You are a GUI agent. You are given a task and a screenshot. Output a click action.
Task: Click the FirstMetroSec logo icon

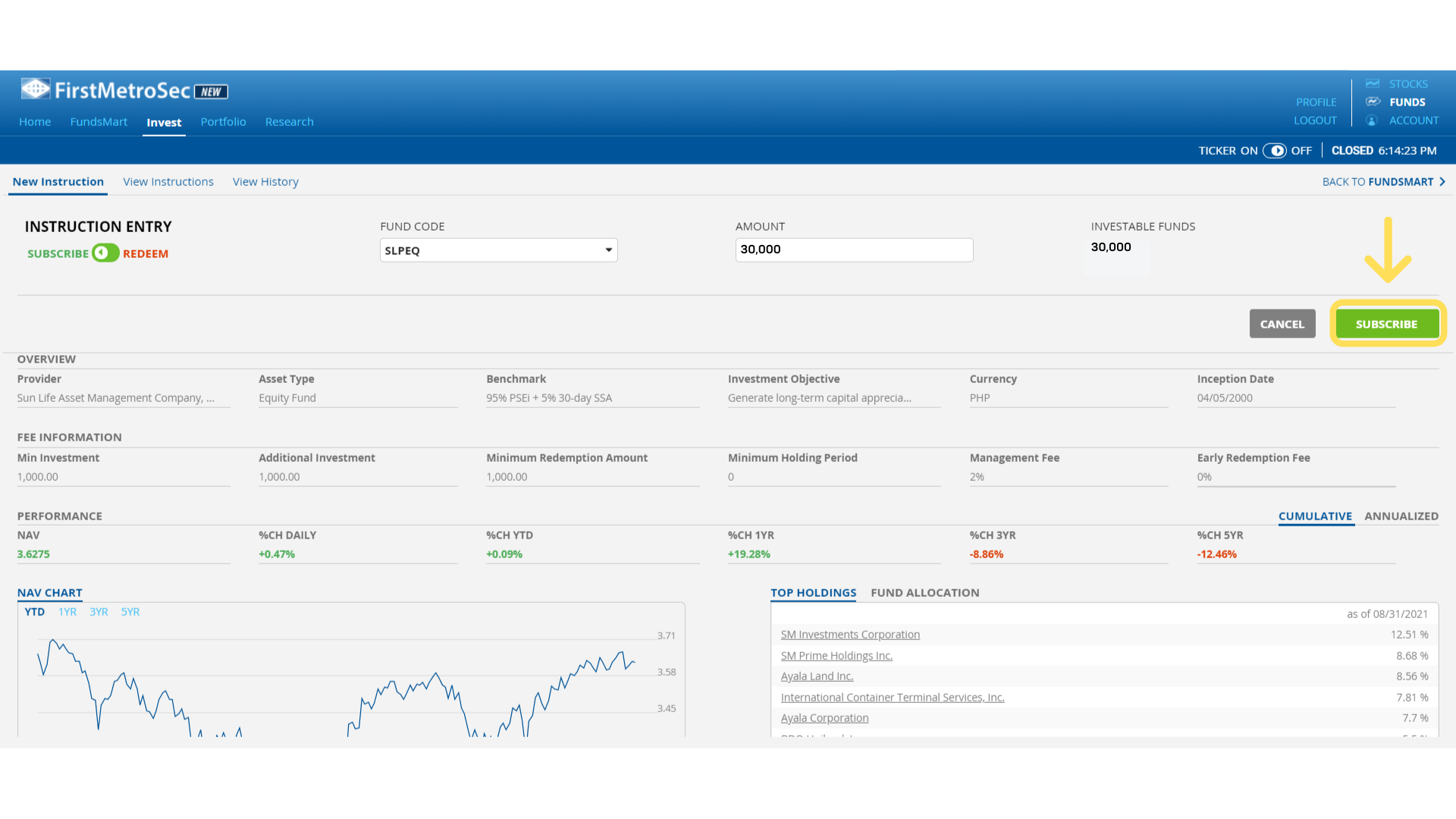click(x=36, y=89)
